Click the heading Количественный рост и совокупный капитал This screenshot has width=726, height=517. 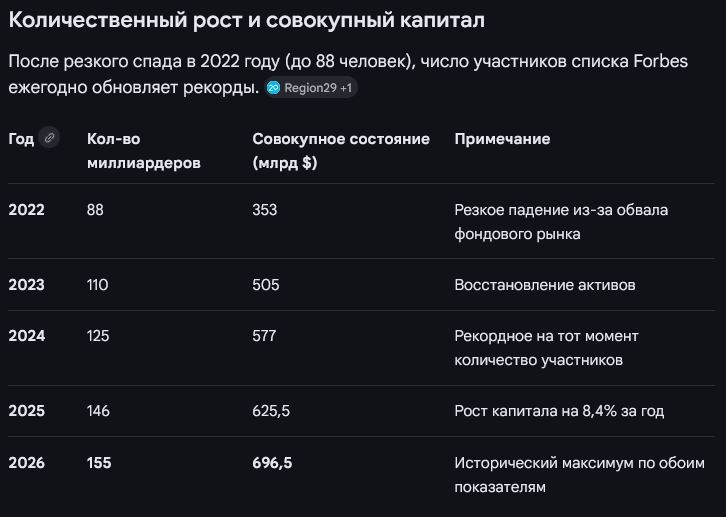tap(246, 20)
